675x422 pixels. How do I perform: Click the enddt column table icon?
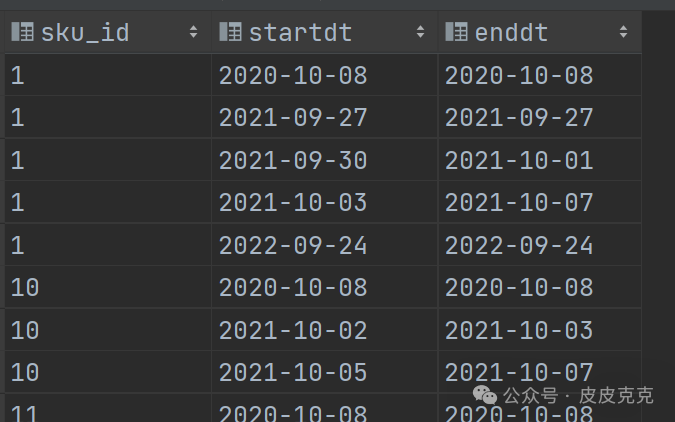click(x=456, y=32)
